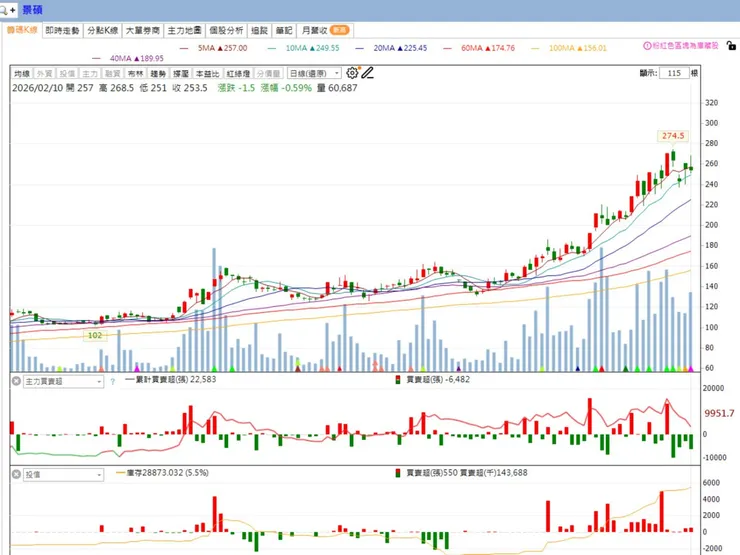
Task: Select the pencil drawing tool icon
Action: point(368,73)
